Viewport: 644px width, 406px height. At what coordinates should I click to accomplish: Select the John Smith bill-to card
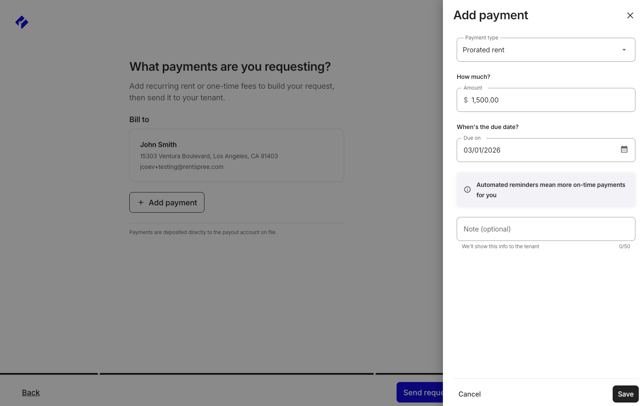[236, 155]
